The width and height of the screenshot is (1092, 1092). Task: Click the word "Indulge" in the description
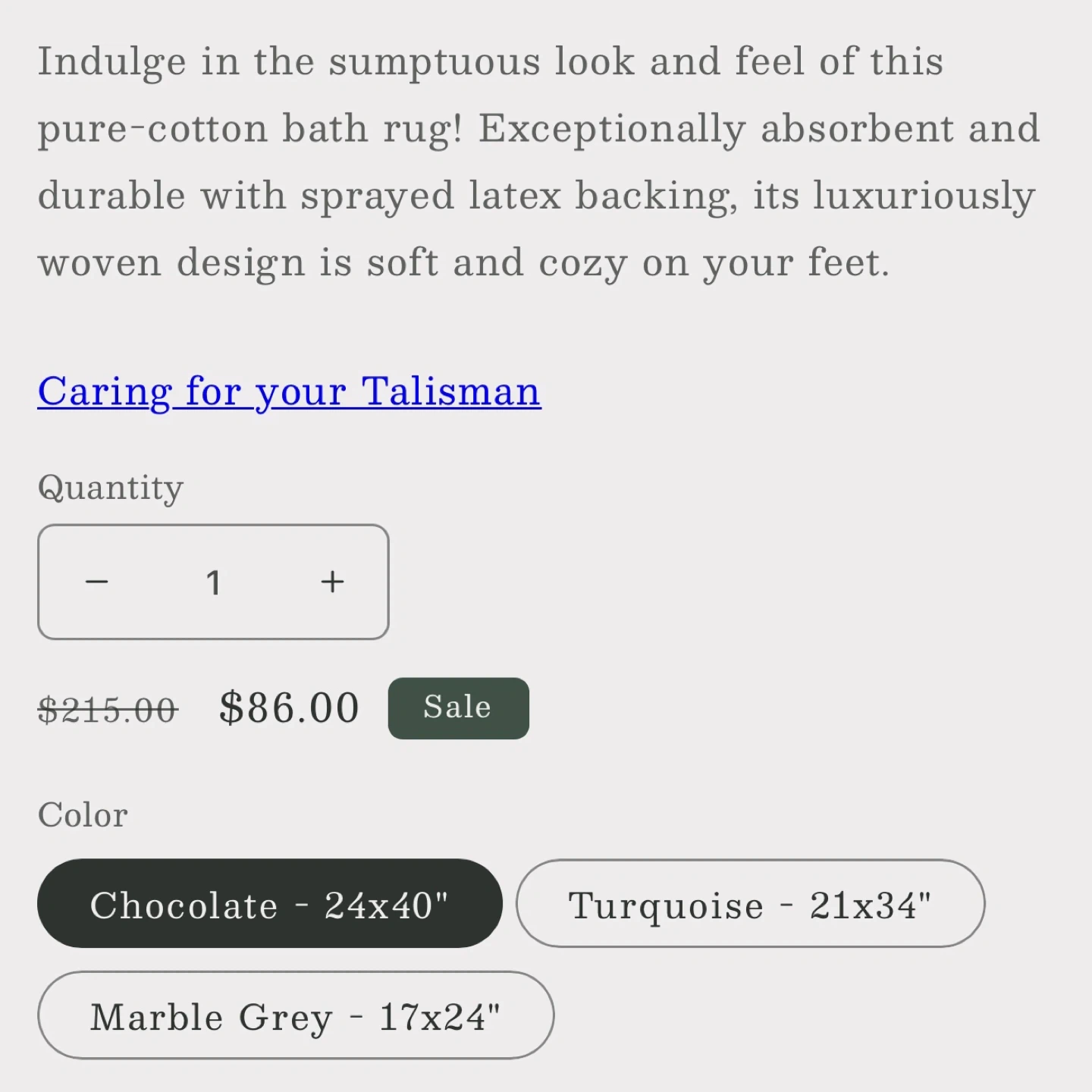[111, 62]
